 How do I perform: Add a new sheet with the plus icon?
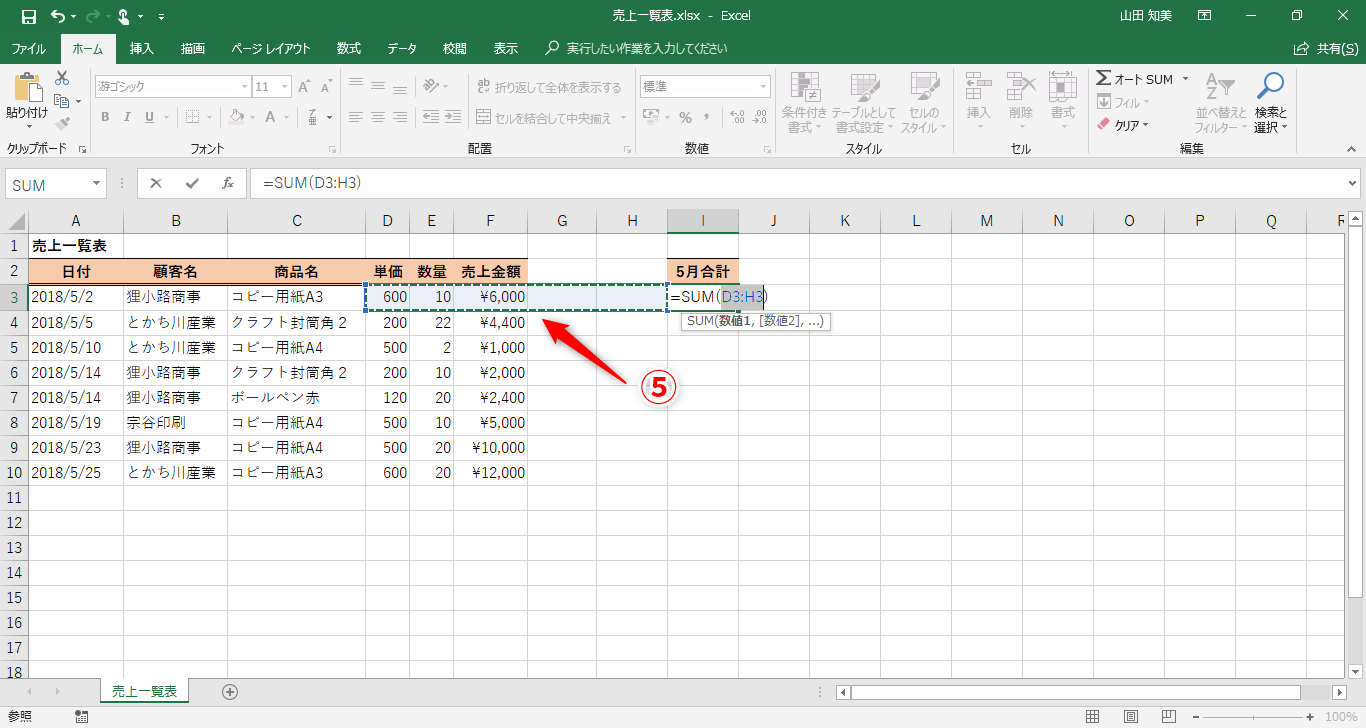click(230, 691)
